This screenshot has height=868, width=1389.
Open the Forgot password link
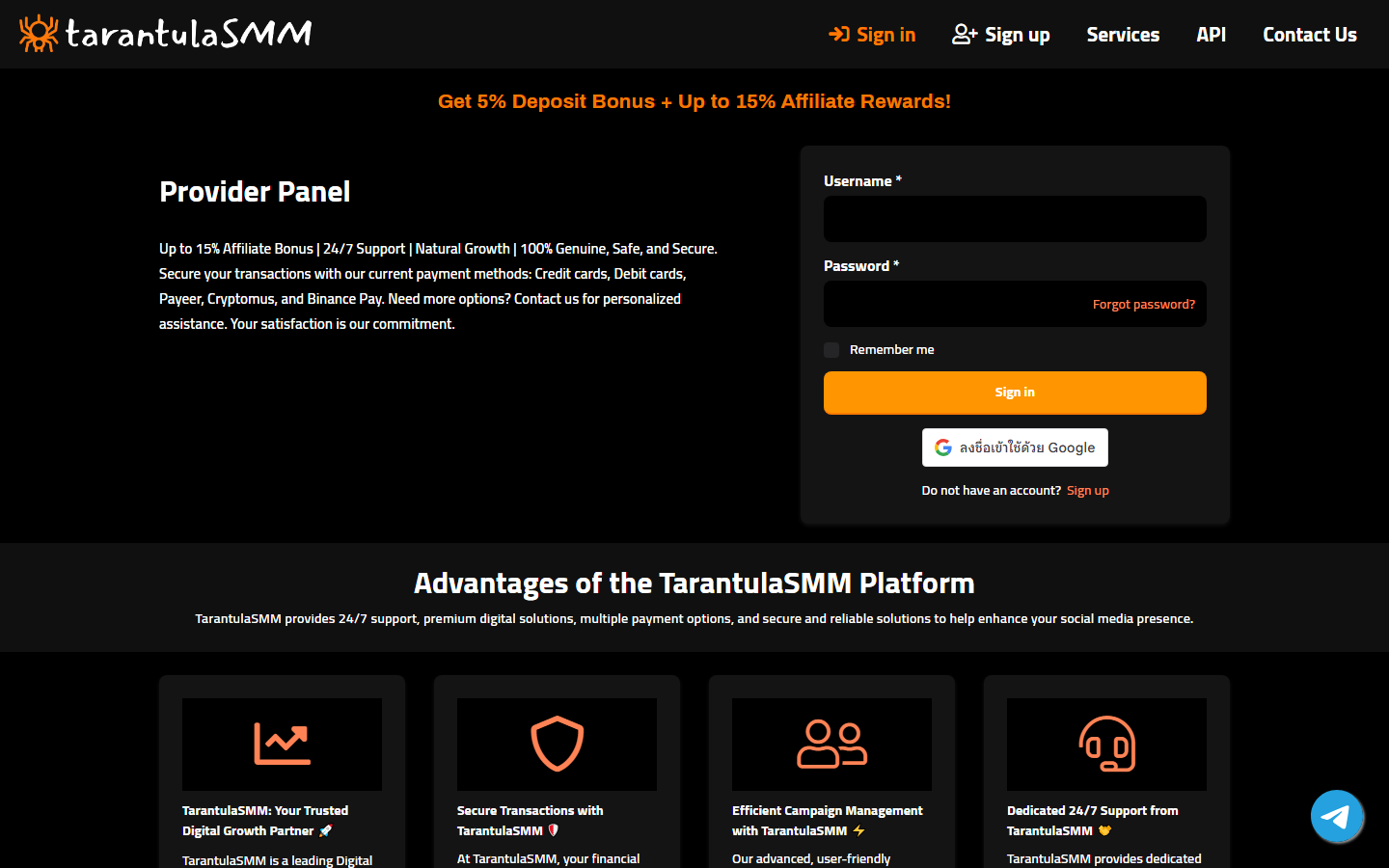1144,304
